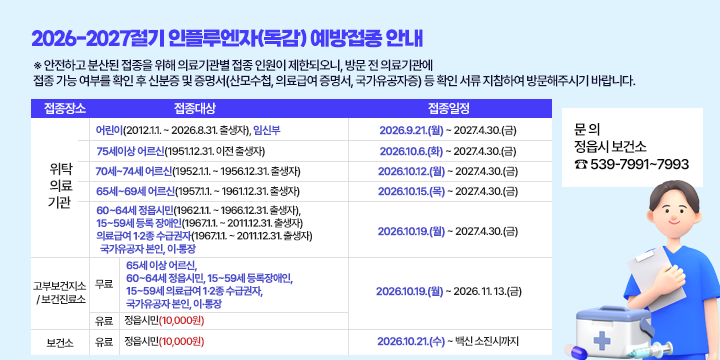Click the 2026.9.21.(월) schedule date
Image resolution: width=720 pixels, height=360 pixels.
[411, 131]
